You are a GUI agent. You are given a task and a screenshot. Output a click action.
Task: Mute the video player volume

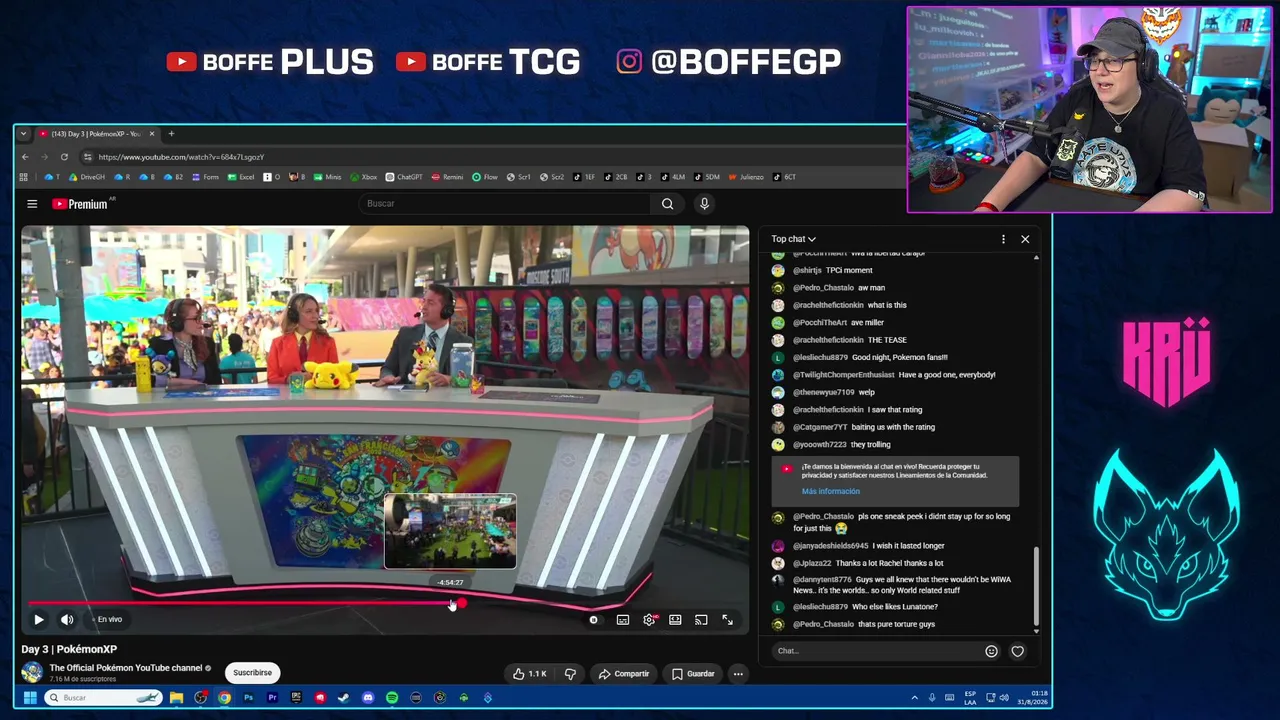pyautogui.click(x=67, y=620)
